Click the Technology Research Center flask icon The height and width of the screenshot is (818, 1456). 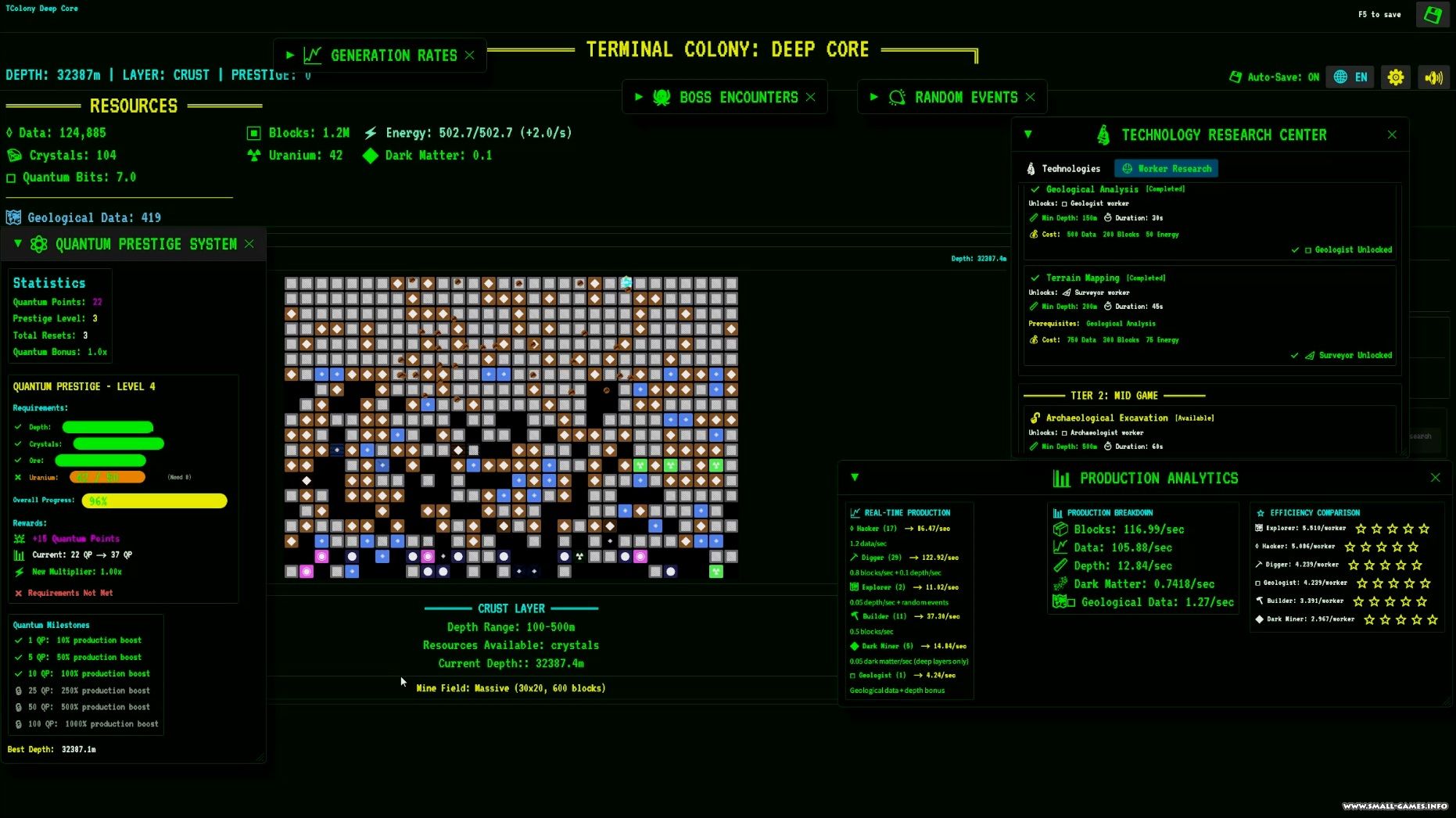click(1103, 135)
